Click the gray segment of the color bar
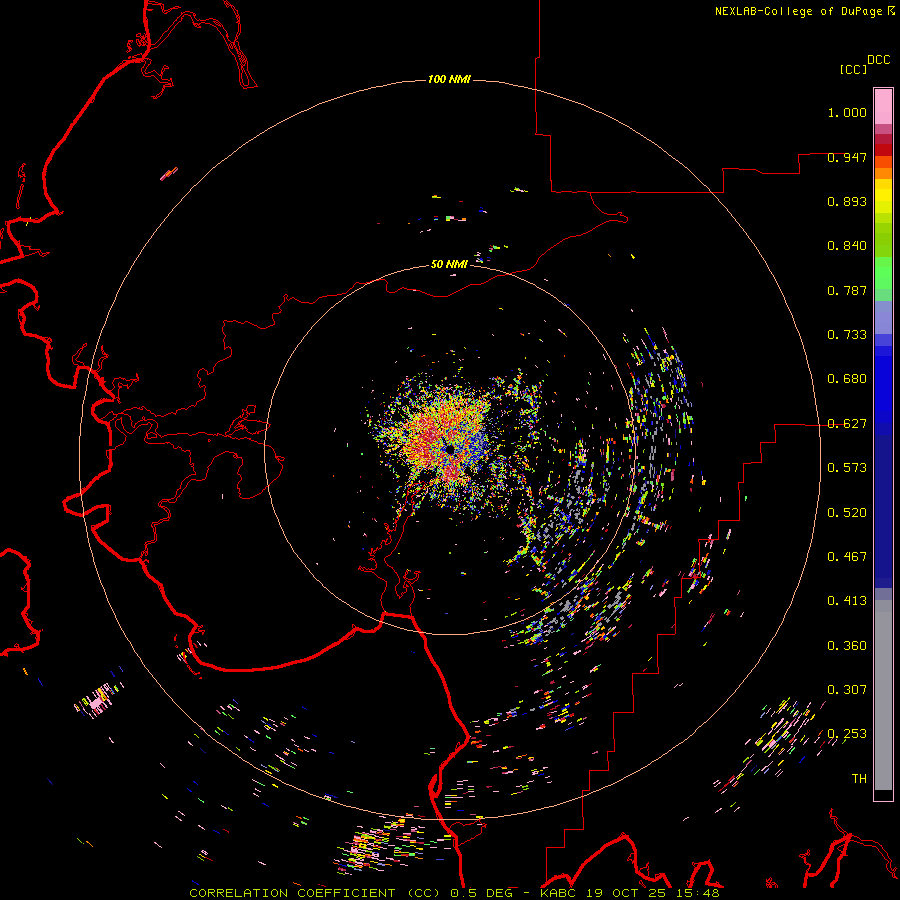The height and width of the screenshot is (900, 900). (883, 695)
